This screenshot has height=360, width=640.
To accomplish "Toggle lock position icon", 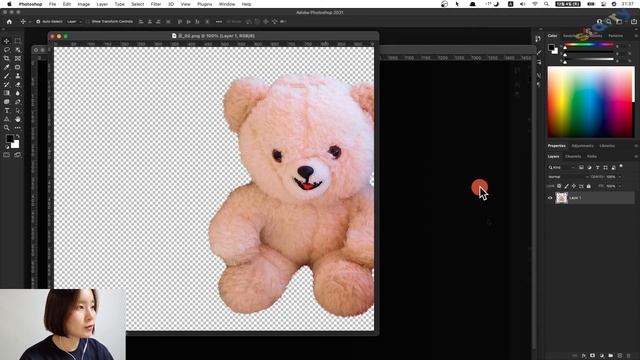I will point(573,186).
